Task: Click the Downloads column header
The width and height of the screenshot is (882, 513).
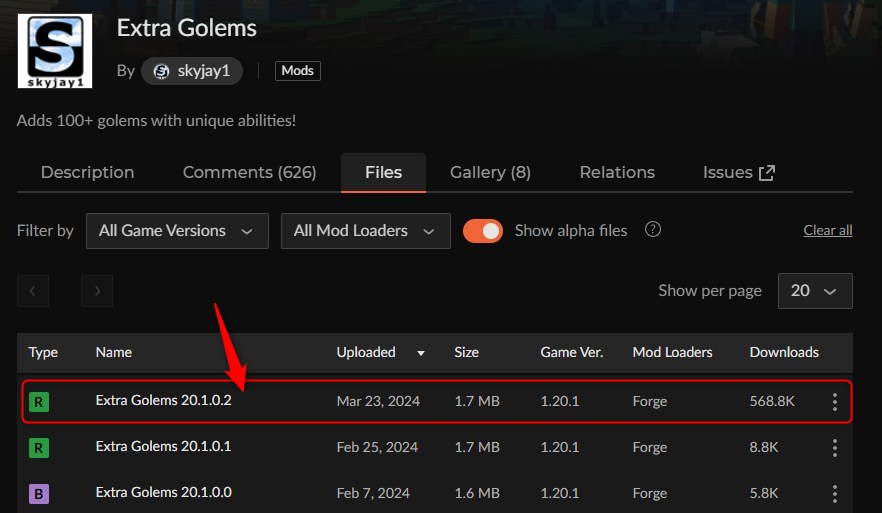Action: tap(784, 352)
